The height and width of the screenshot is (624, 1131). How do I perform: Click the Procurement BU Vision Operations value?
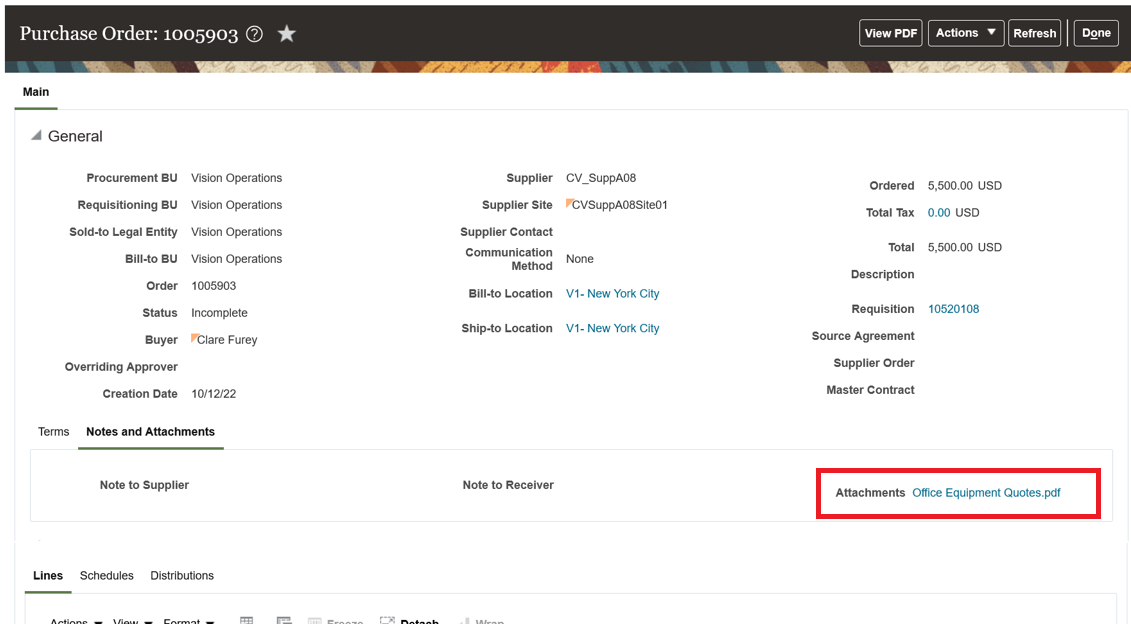tap(237, 178)
